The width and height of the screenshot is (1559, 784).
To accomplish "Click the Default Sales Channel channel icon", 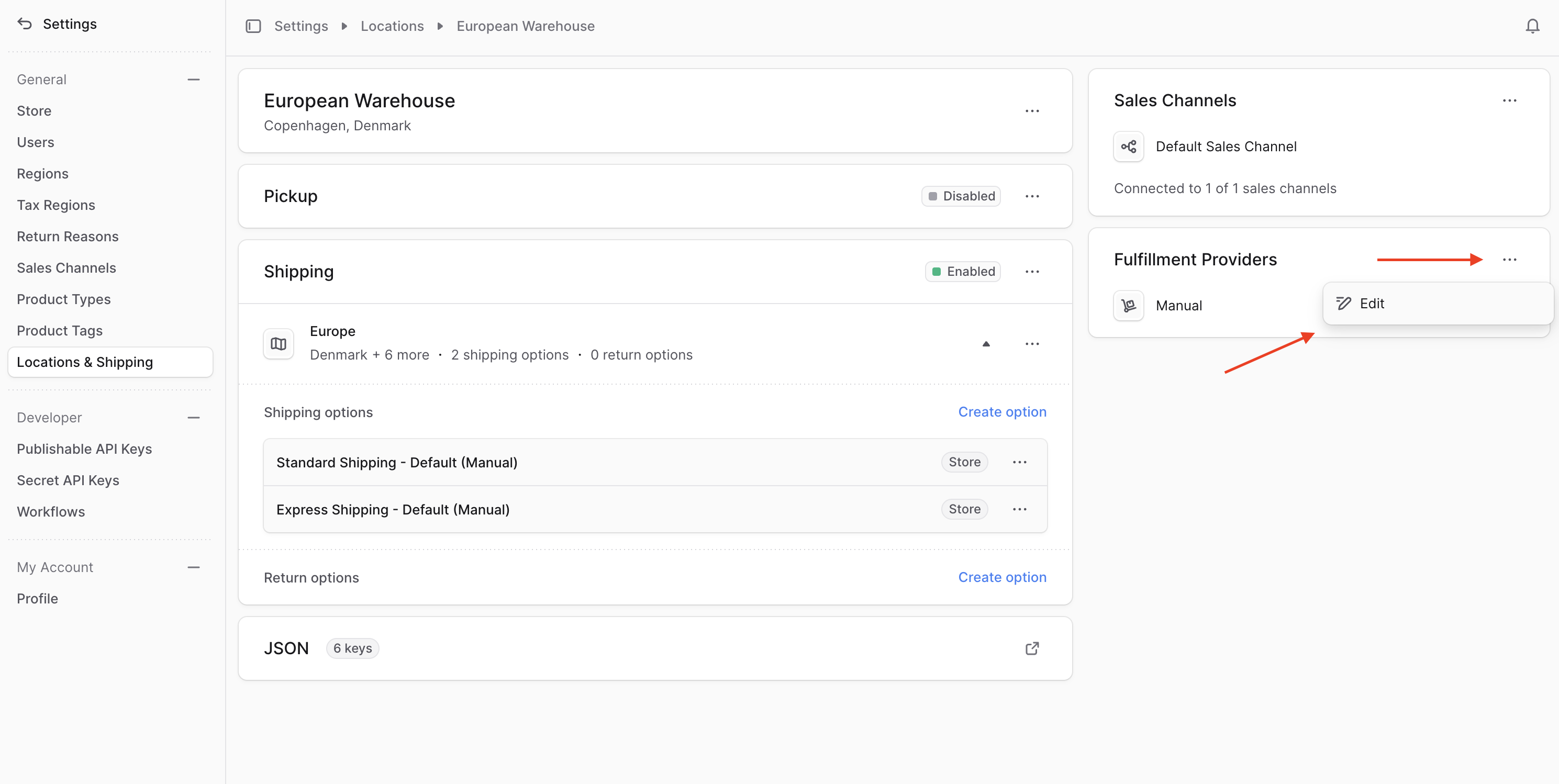I will pos(1128,146).
